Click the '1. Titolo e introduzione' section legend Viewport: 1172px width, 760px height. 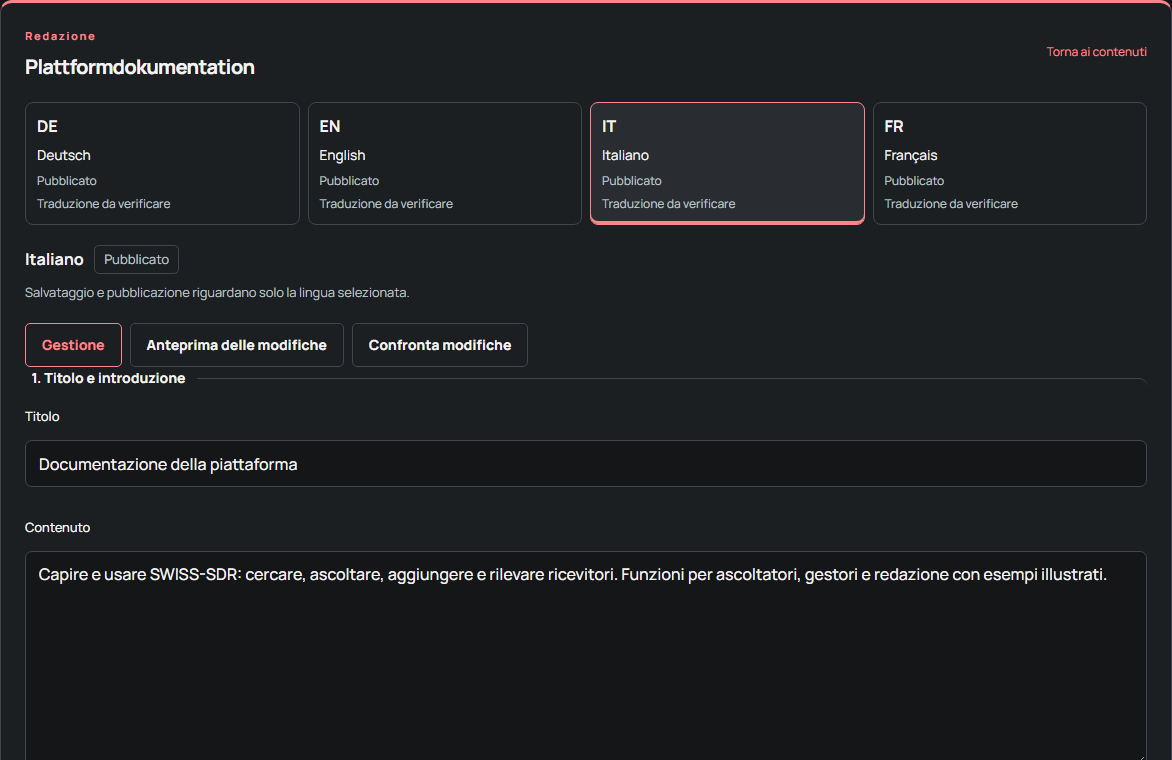(x=108, y=378)
